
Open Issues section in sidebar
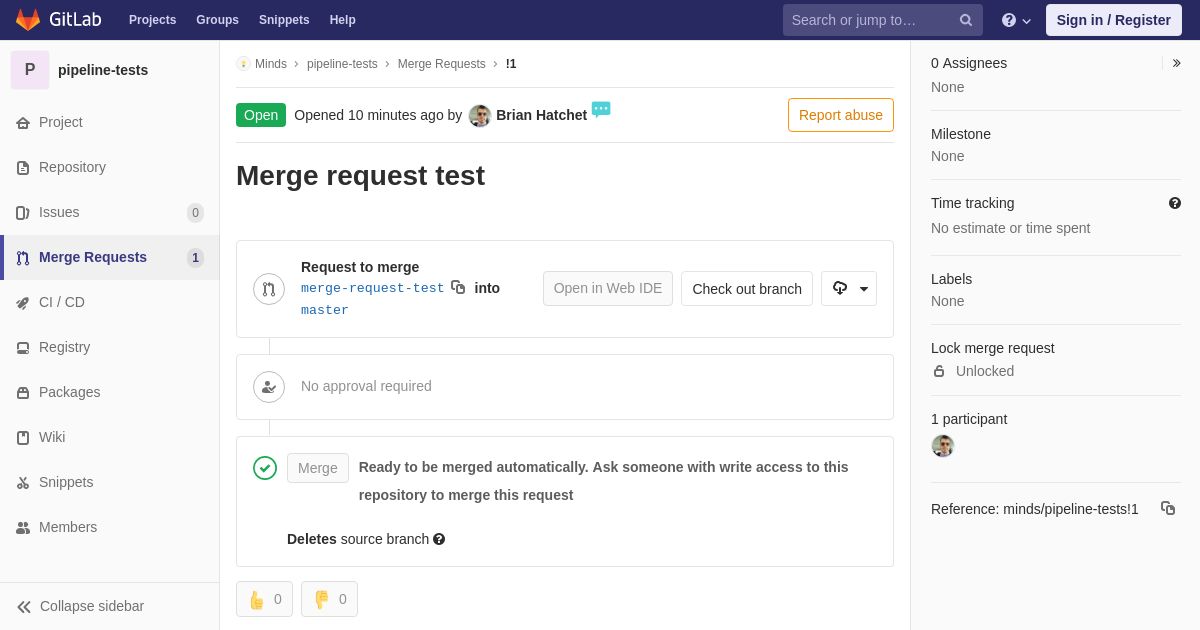110,212
